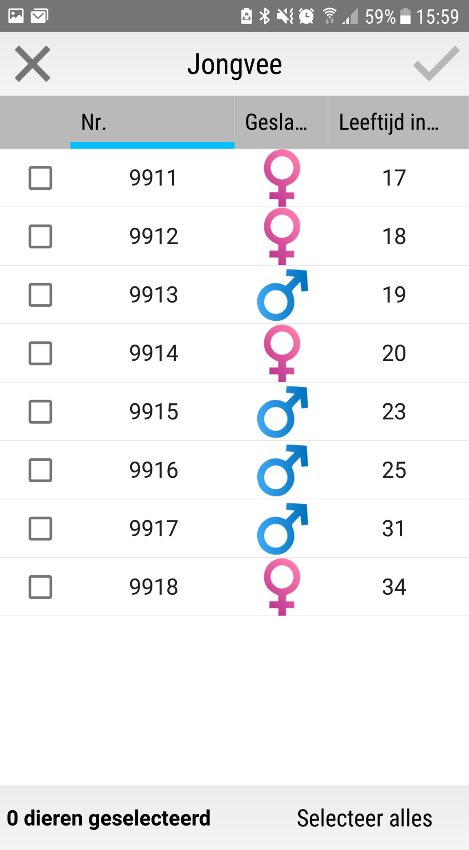Screen dimensions: 469x850
Task: Tap the male symbol for animal 9916
Action: [282, 471]
